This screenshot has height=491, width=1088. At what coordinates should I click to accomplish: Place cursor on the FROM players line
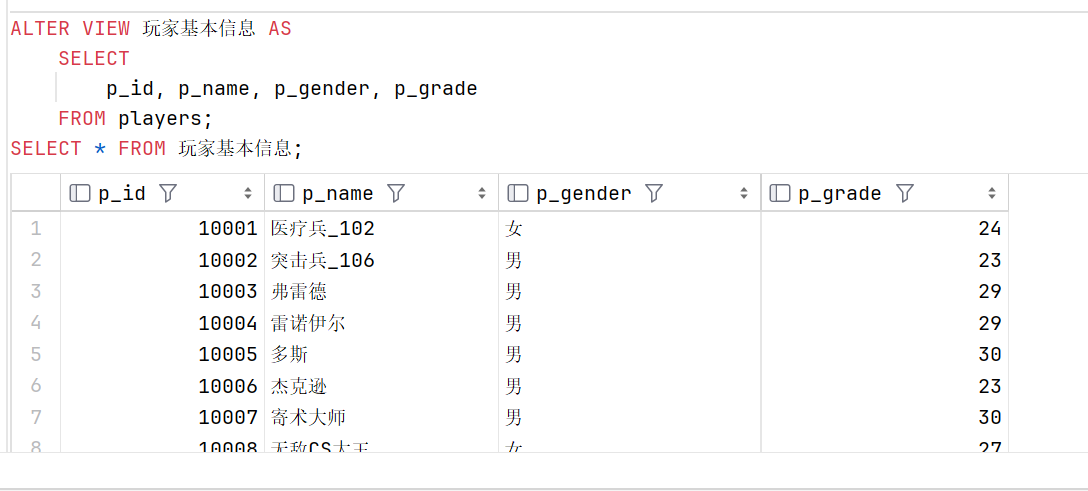coord(135,119)
